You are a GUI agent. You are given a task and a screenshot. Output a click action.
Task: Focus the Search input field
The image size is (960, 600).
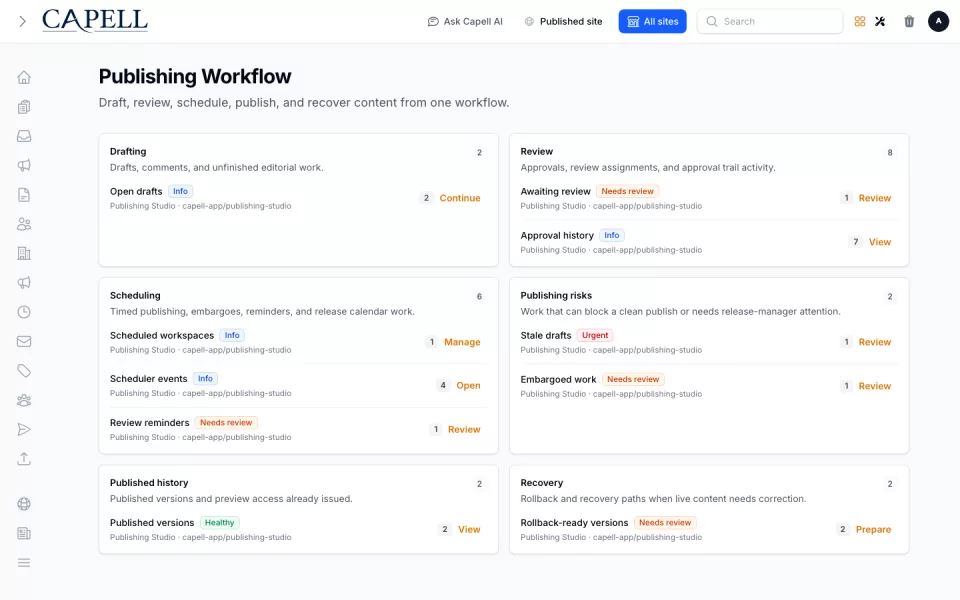[770, 21]
